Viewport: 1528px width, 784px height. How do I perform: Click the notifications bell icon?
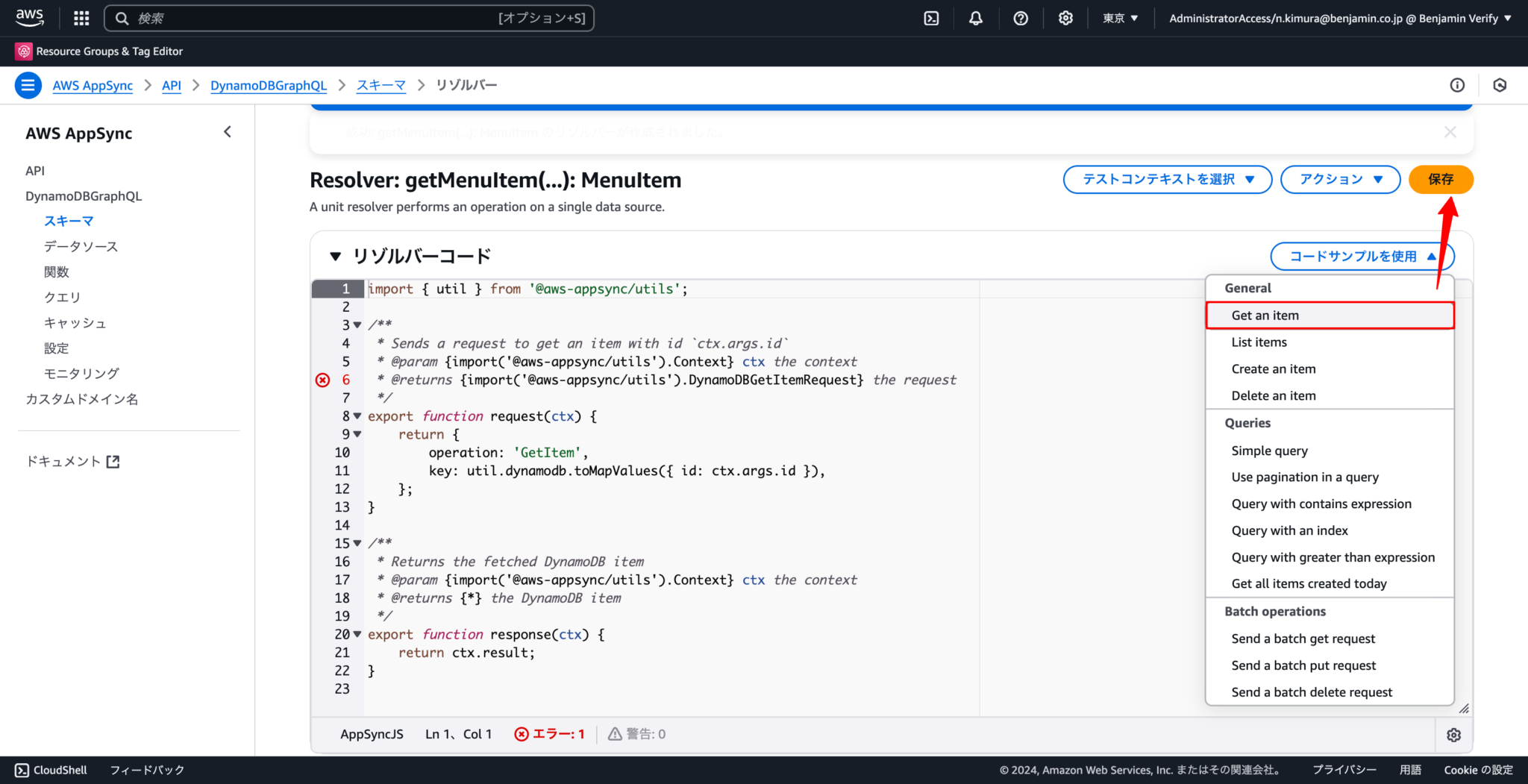975,18
